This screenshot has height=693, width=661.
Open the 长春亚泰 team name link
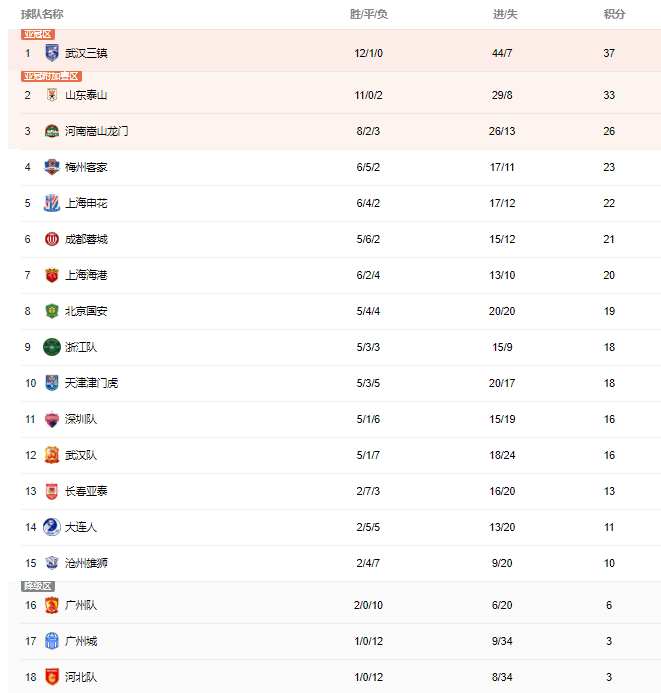coord(86,491)
